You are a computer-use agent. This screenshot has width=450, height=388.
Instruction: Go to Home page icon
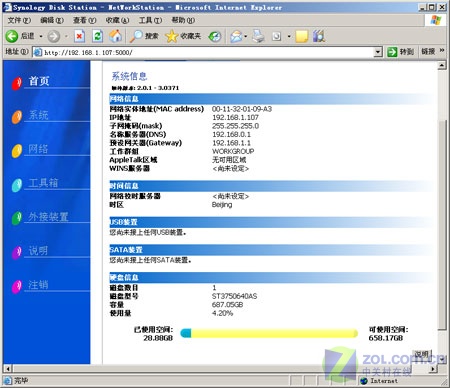point(115,36)
